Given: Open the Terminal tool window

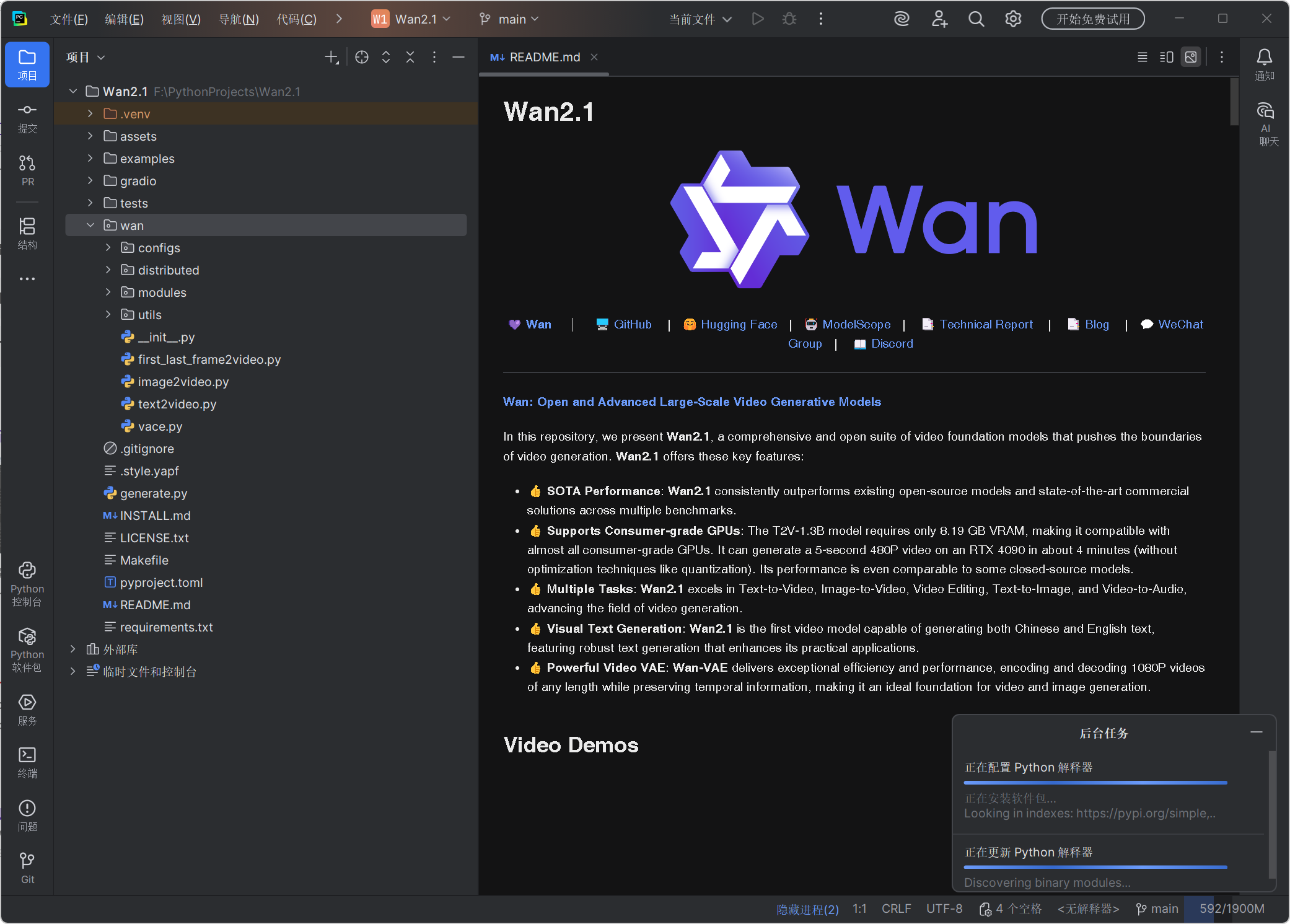Looking at the screenshot, I should click(27, 762).
